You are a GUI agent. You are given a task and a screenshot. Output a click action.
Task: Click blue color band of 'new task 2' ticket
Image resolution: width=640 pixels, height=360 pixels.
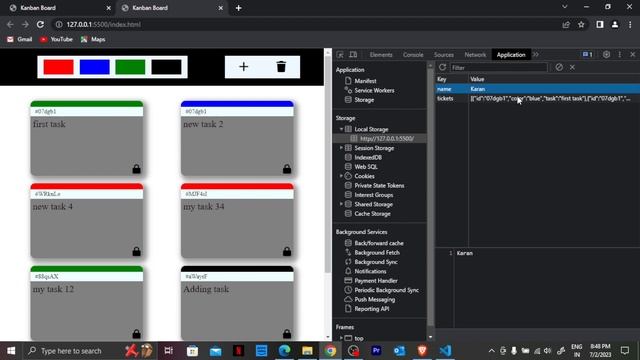[x=237, y=104]
